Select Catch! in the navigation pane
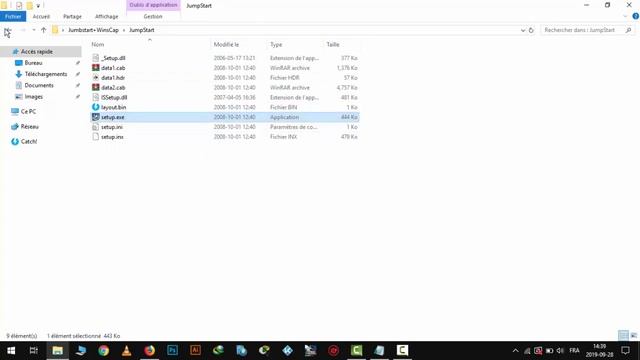The image size is (640, 360). click(29, 142)
